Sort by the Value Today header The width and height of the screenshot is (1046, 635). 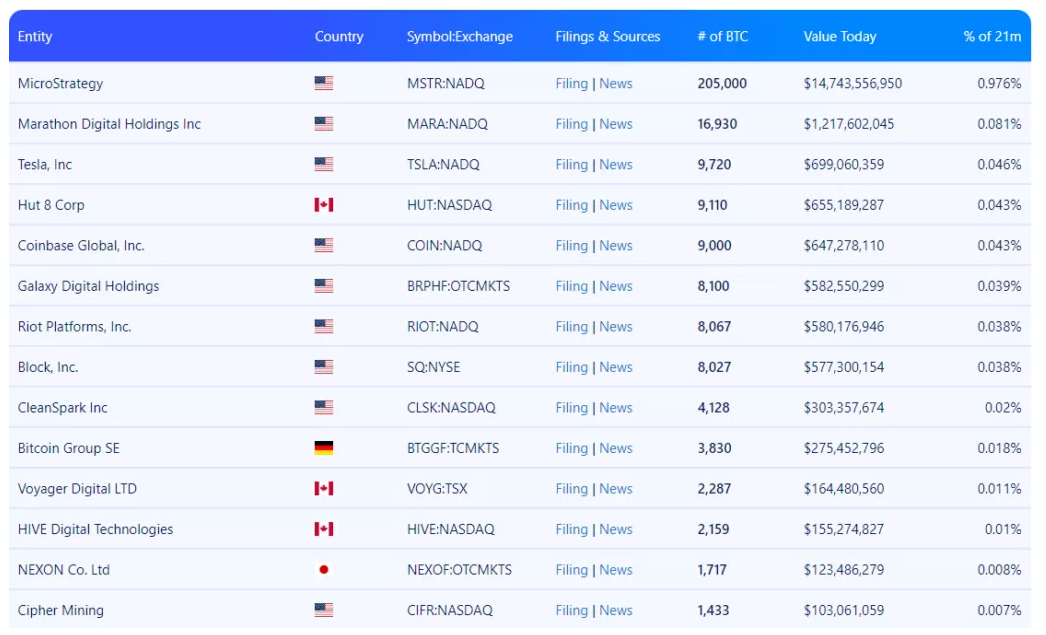pos(839,37)
